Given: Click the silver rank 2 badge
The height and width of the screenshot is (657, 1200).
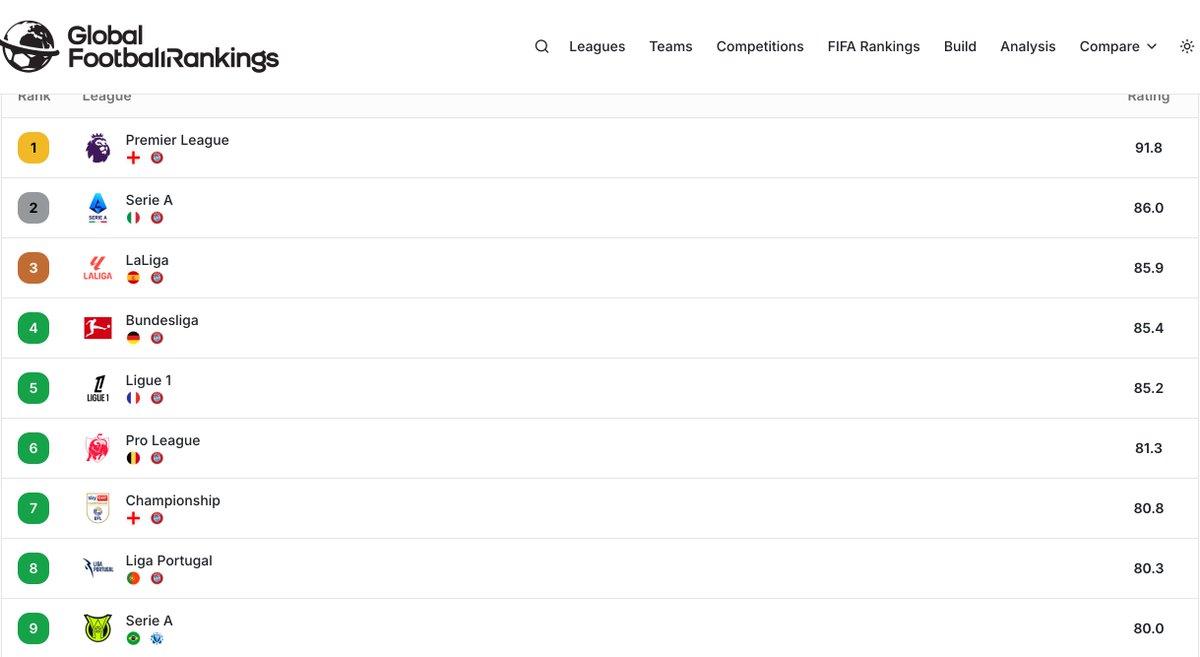Looking at the screenshot, I should click(33, 208).
